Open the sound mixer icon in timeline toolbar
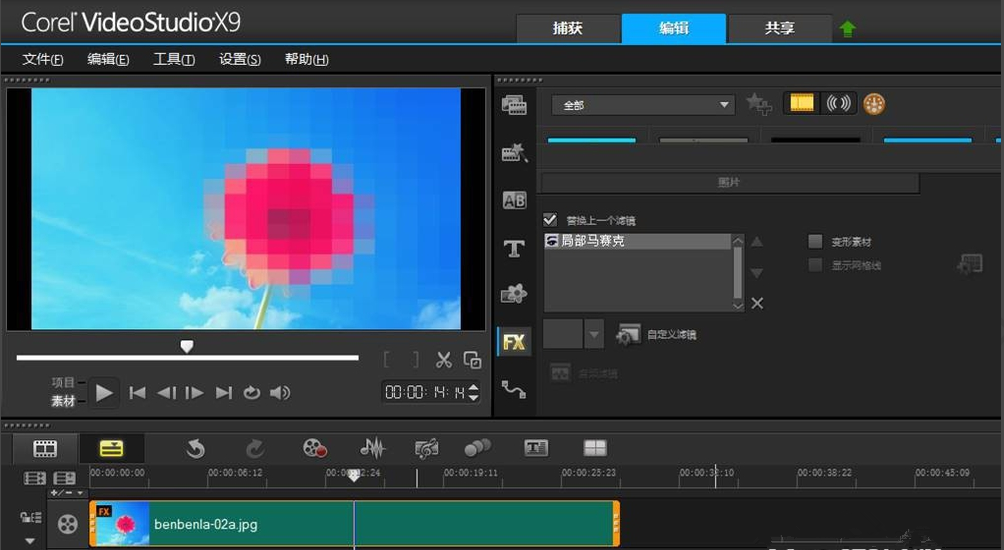1004x550 pixels. [372, 448]
